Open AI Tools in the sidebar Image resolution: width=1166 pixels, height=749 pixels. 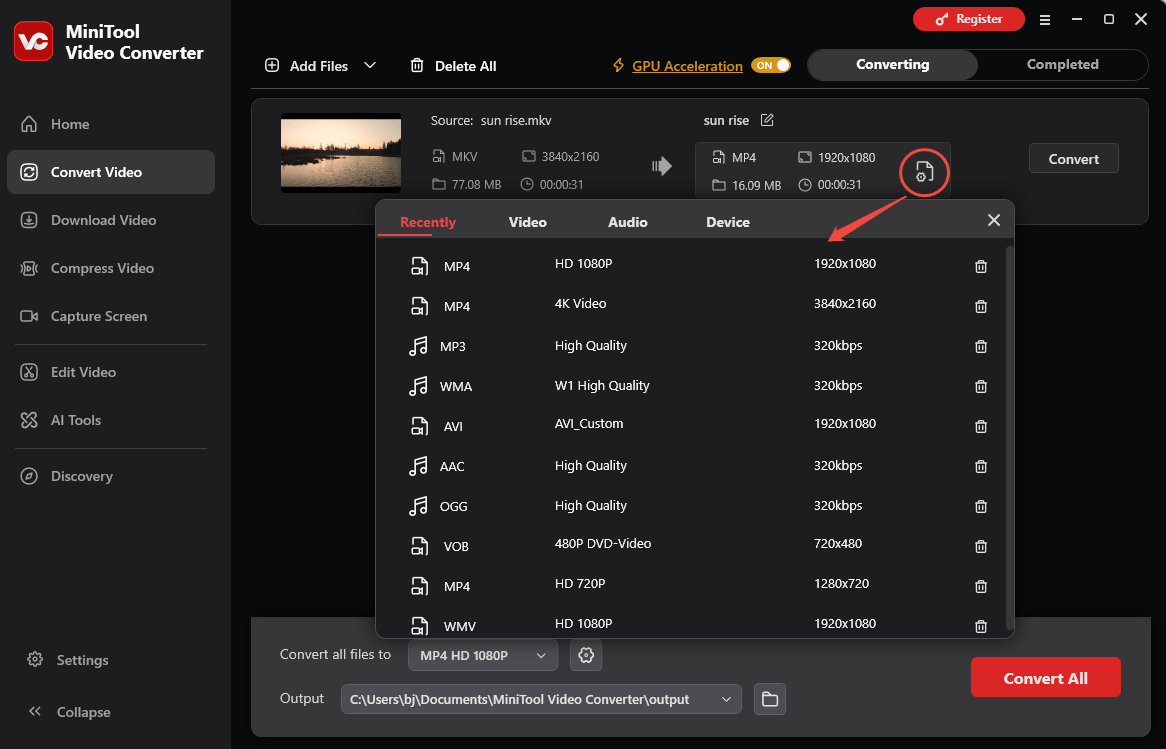pyautogui.click(x=111, y=420)
